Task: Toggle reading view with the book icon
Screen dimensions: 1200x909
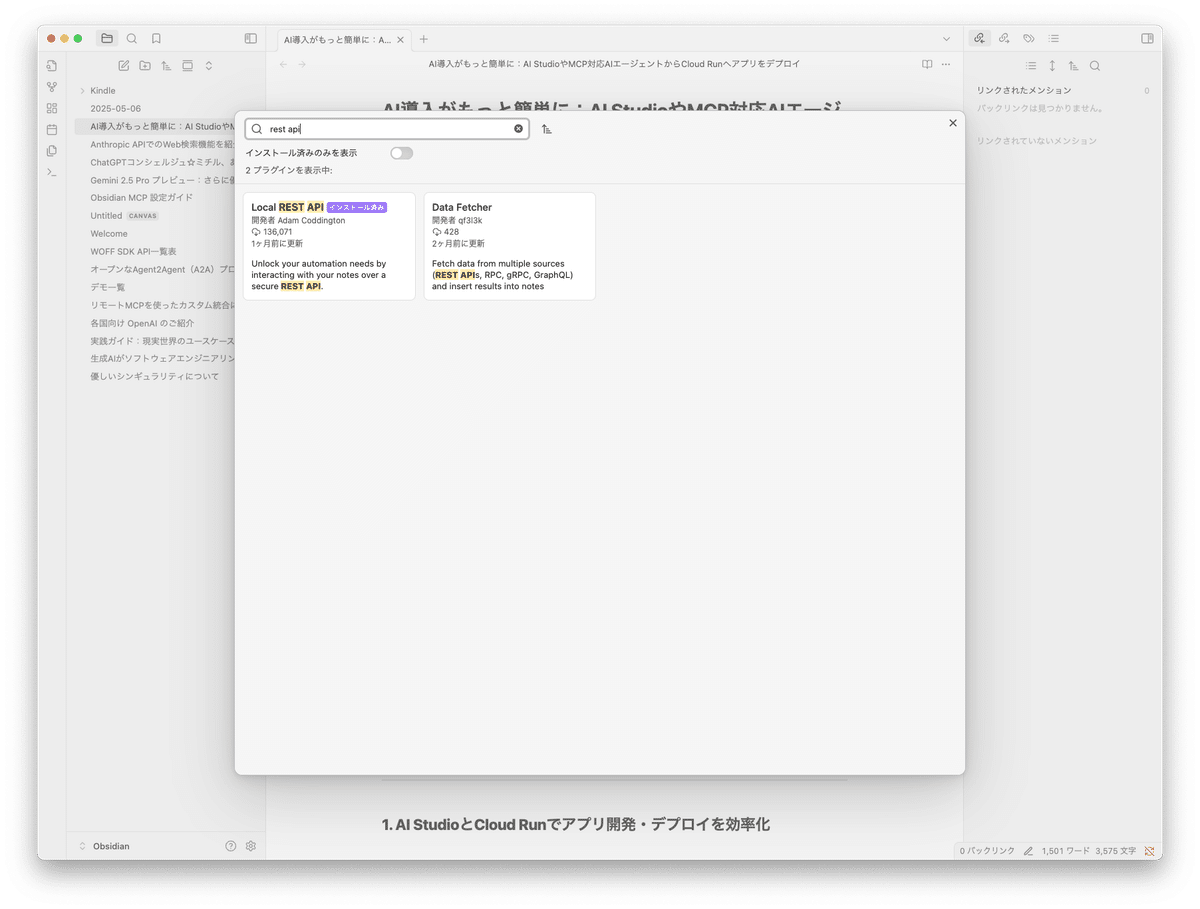Action: (926, 63)
